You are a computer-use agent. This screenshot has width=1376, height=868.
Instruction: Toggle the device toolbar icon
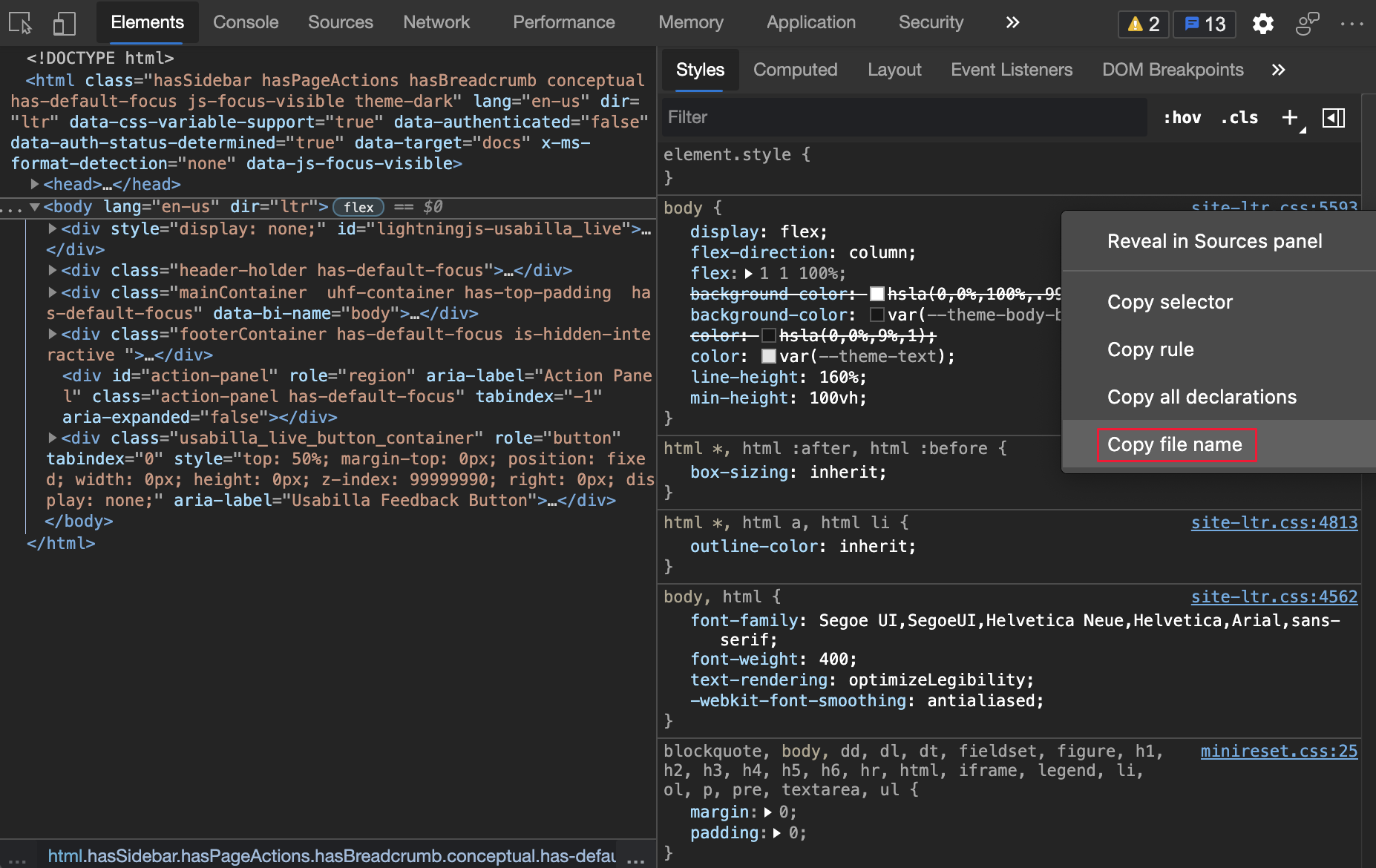[x=64, y=23]
